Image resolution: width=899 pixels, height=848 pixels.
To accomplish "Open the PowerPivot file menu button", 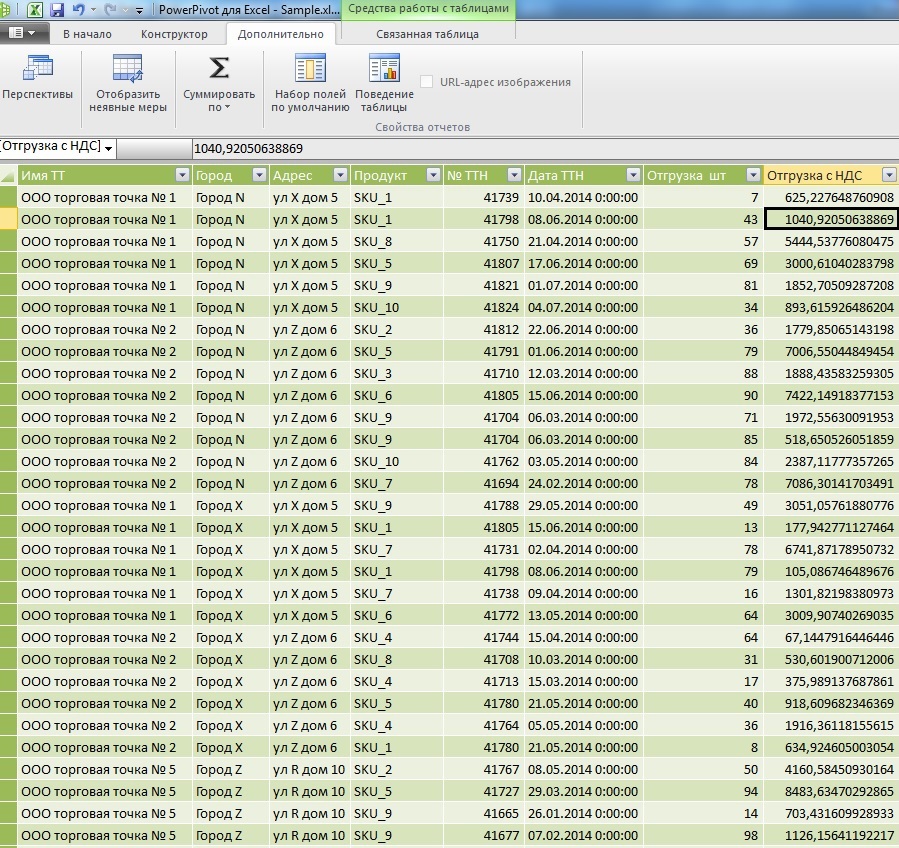I will pos(23,33).
